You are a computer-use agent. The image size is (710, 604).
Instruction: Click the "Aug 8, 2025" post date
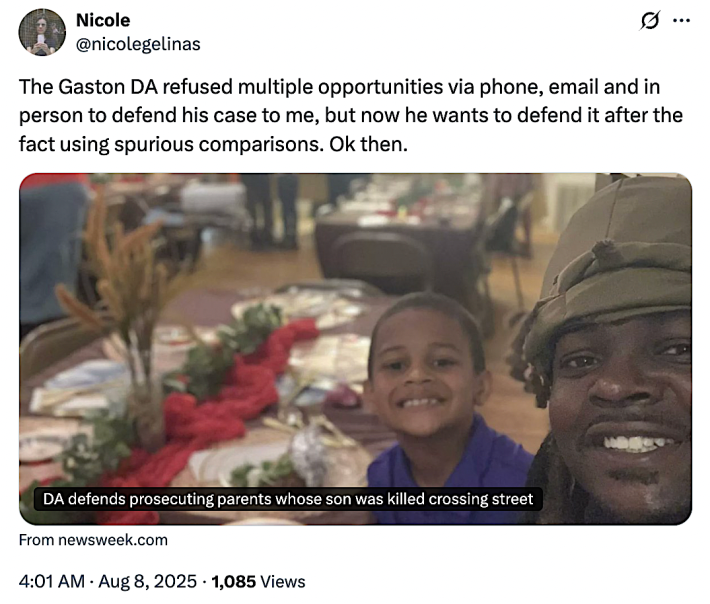coord(157,581)
